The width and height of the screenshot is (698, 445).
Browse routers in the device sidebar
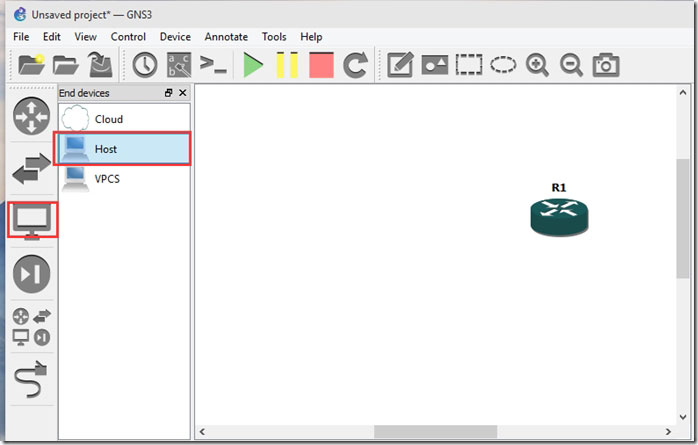[31, 116]
